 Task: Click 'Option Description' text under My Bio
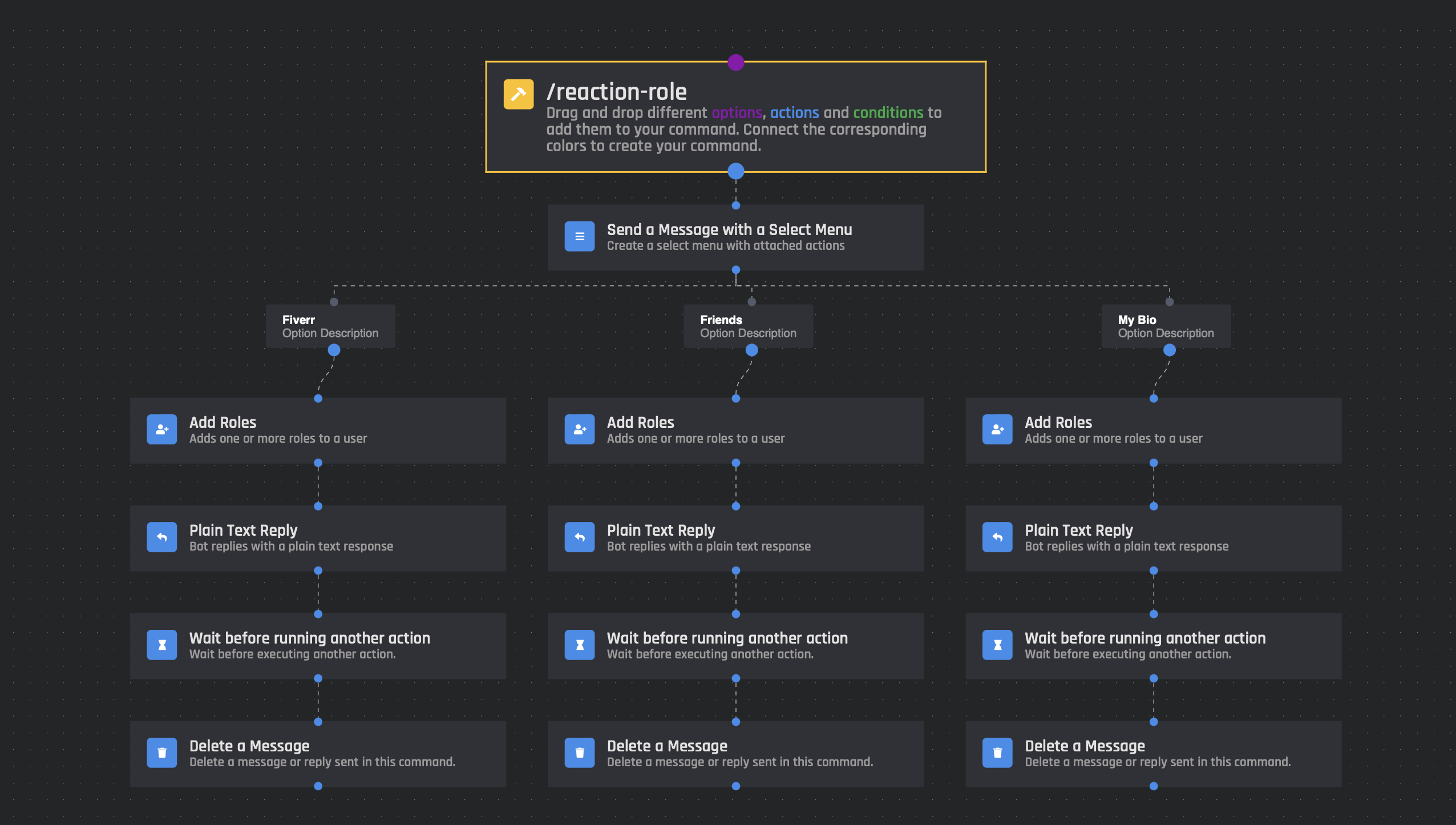point(1166,333)
